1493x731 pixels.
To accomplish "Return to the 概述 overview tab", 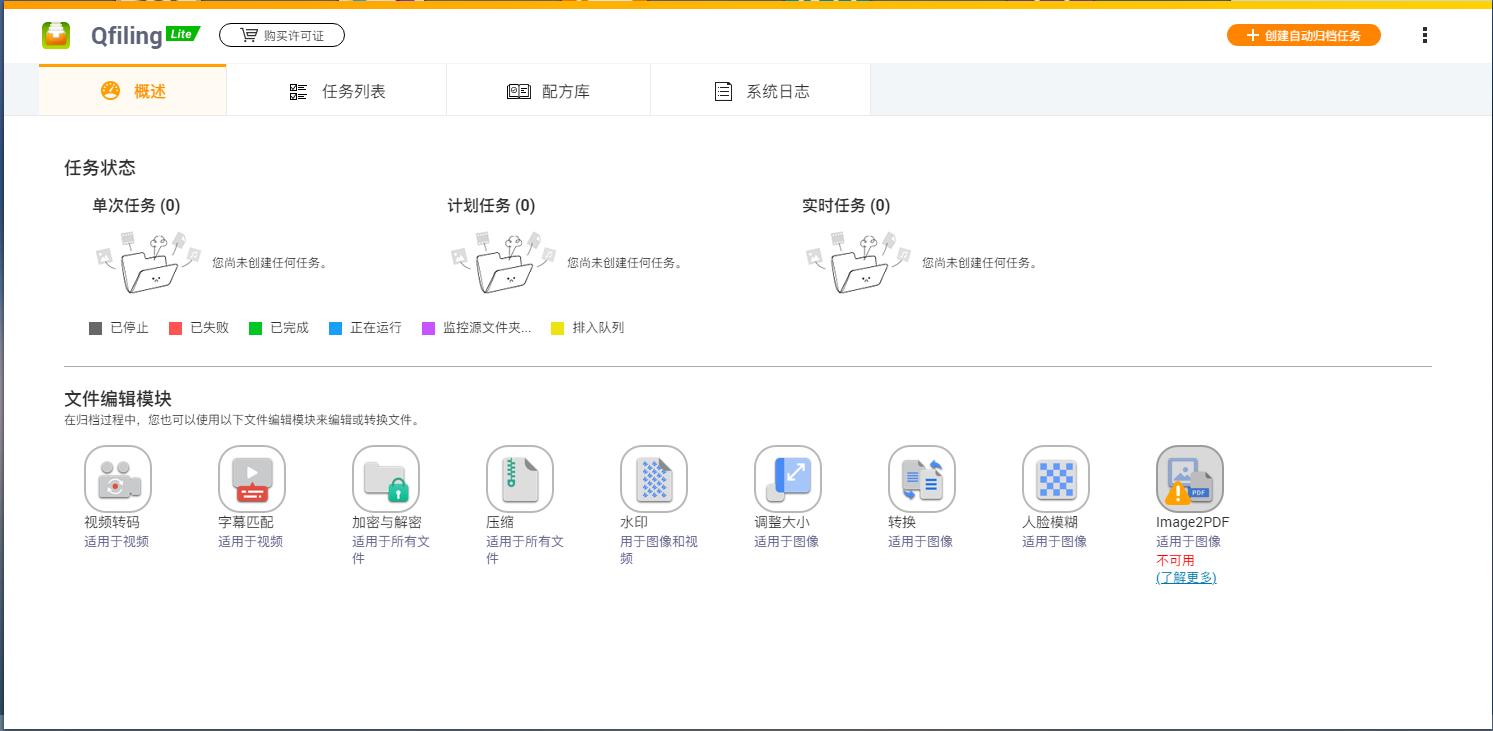I will click(x=132, y=89).
